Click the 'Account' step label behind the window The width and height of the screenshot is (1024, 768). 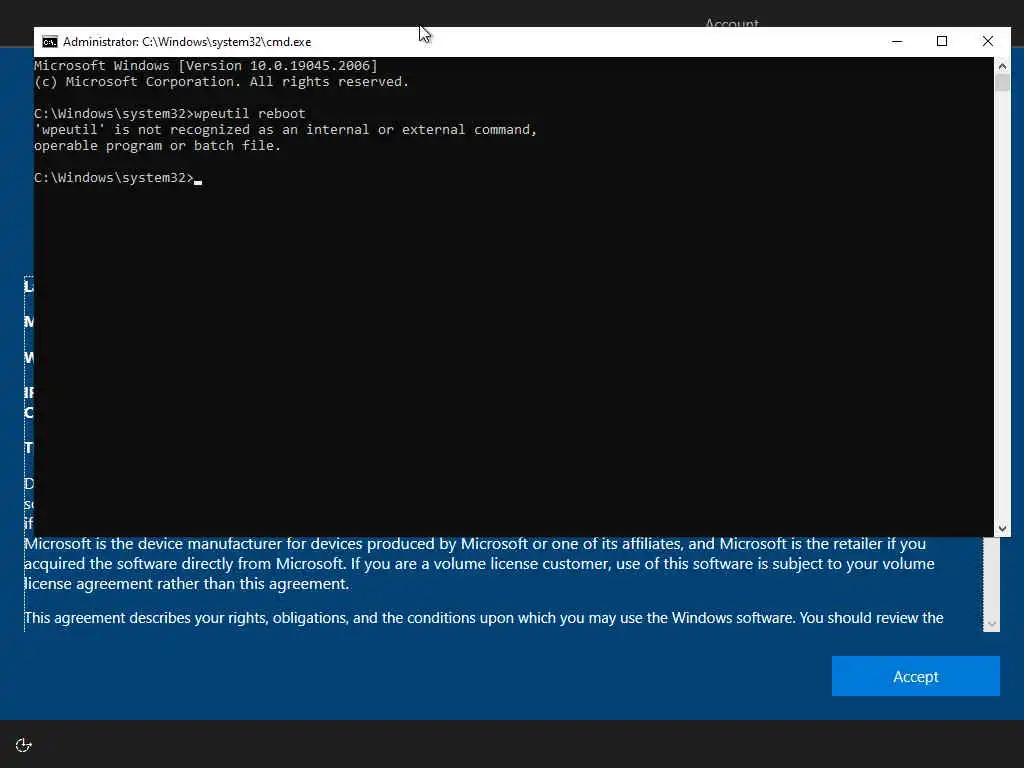(x=731, y=23)
